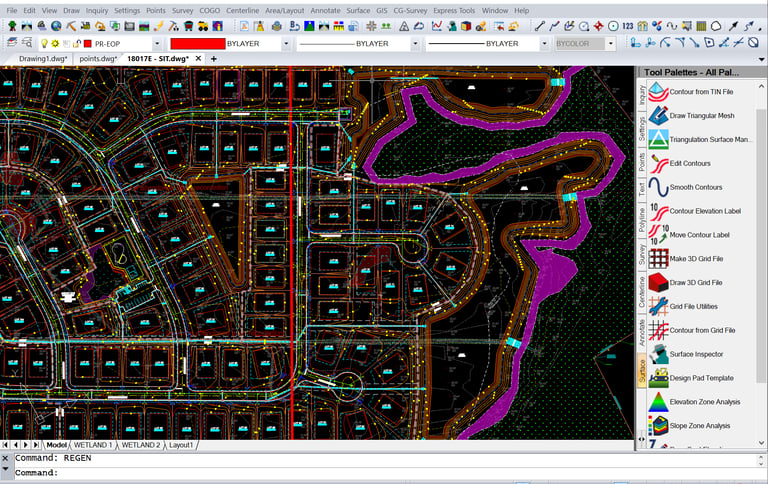Expand the BYCOLOR plot style dropdown
Image resolution: width=768 pixels, height=484 pixels.
click(x=612, y=44)
